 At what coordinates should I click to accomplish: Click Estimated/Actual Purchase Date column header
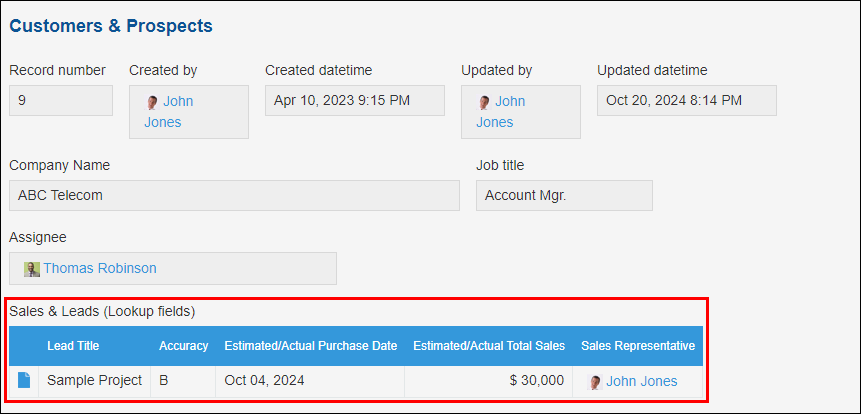310,346
